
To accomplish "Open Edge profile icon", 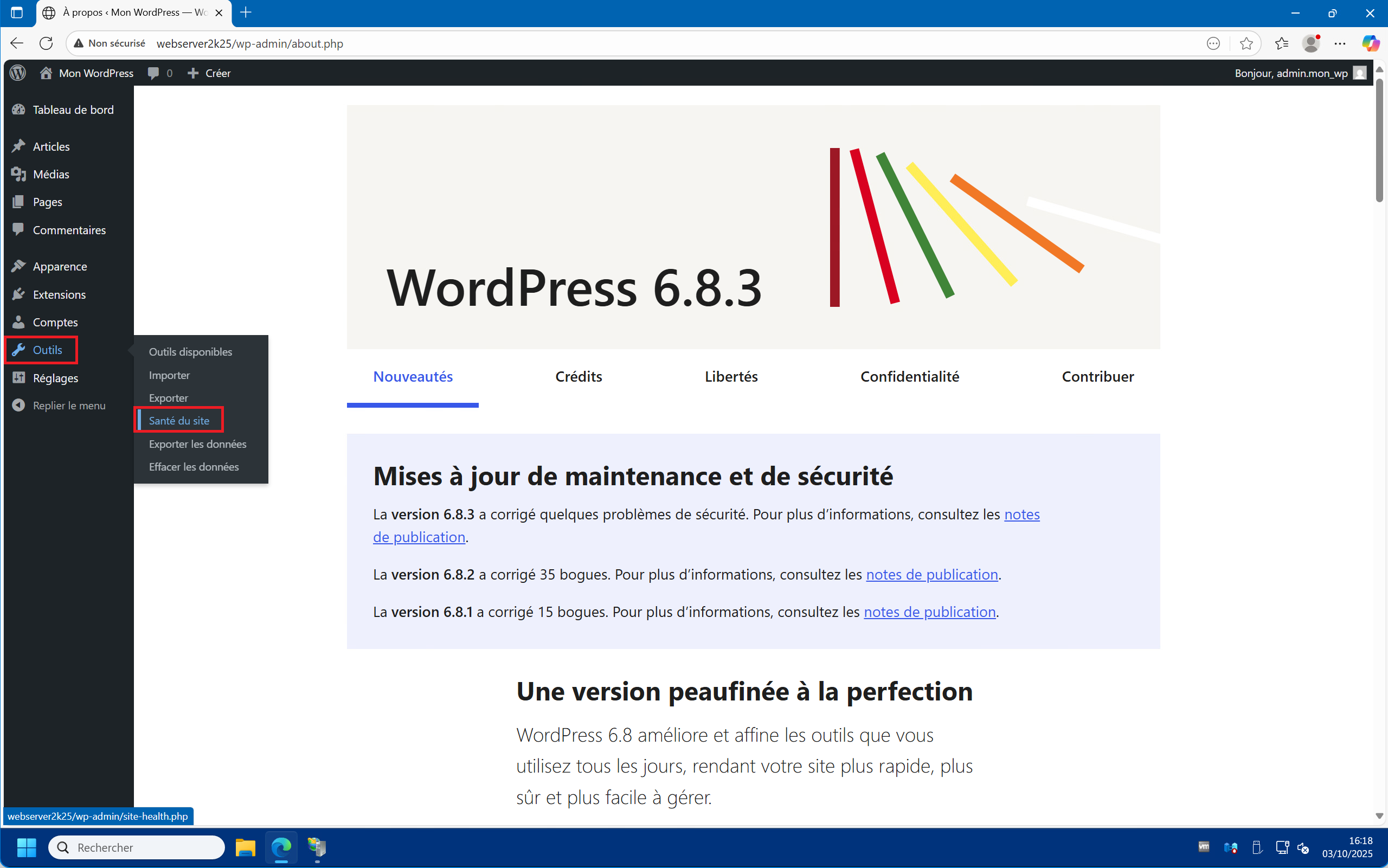I will 1310,43.
